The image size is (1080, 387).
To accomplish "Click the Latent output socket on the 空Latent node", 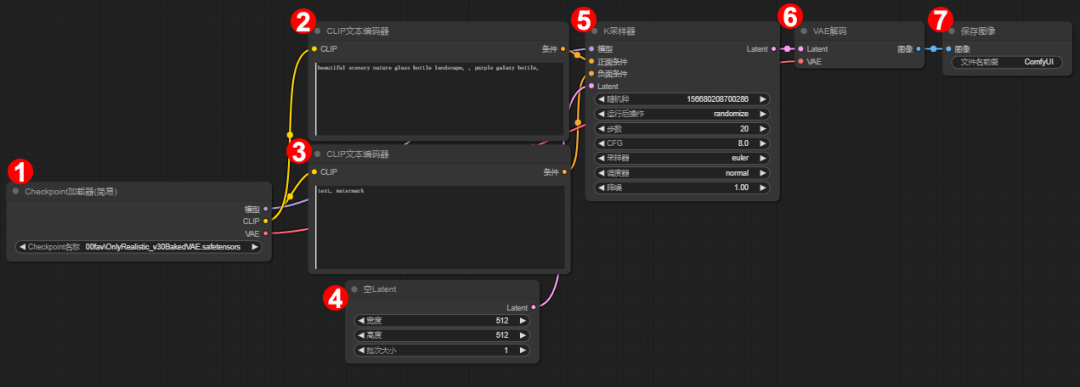I will tap(533, 307).
